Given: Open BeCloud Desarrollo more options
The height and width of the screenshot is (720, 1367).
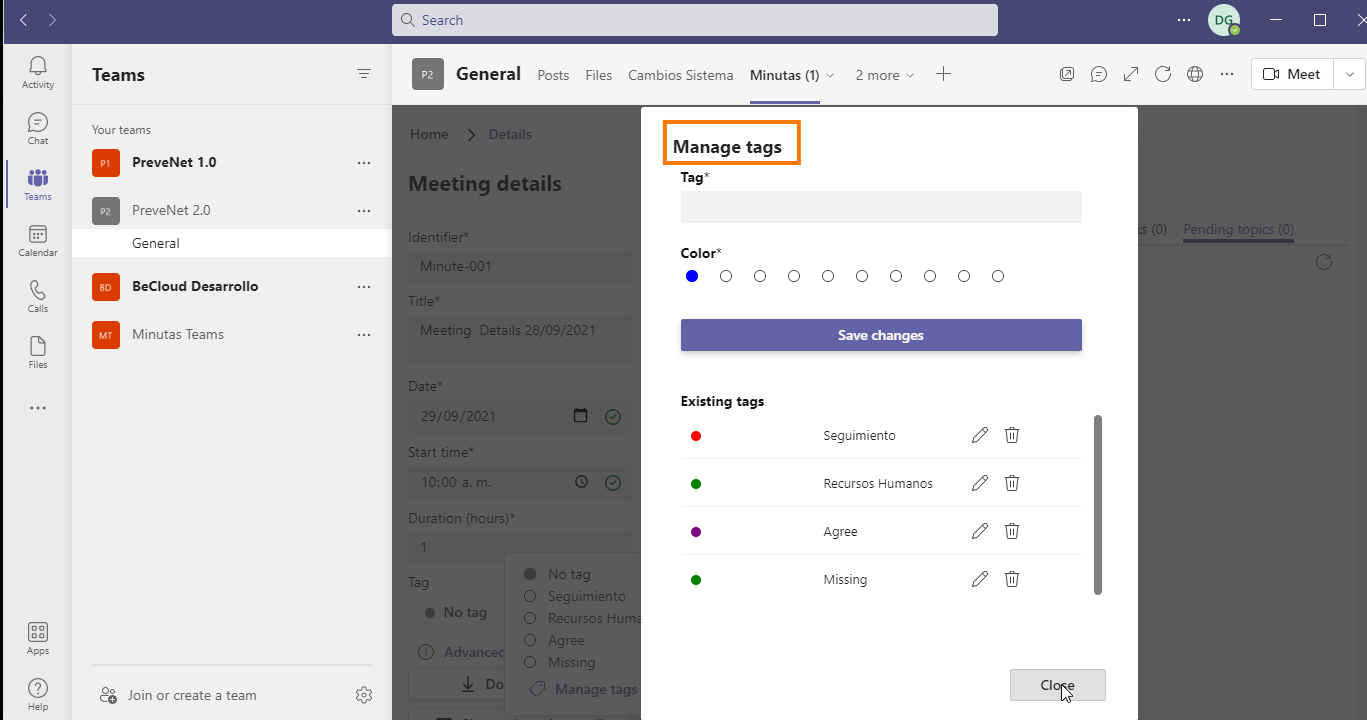Looking at the screenshot, I should (364, 286).
